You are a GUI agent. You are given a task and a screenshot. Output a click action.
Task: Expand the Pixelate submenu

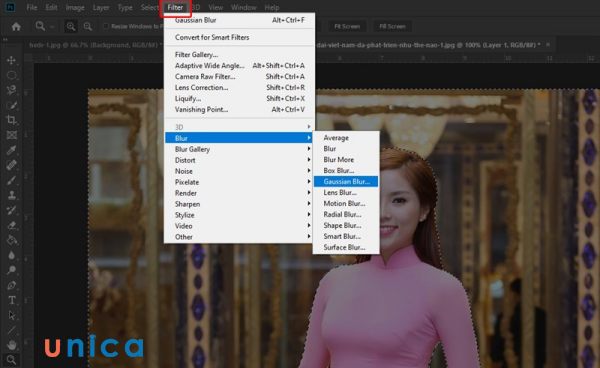pyautogui.click(x=239, y=182)
